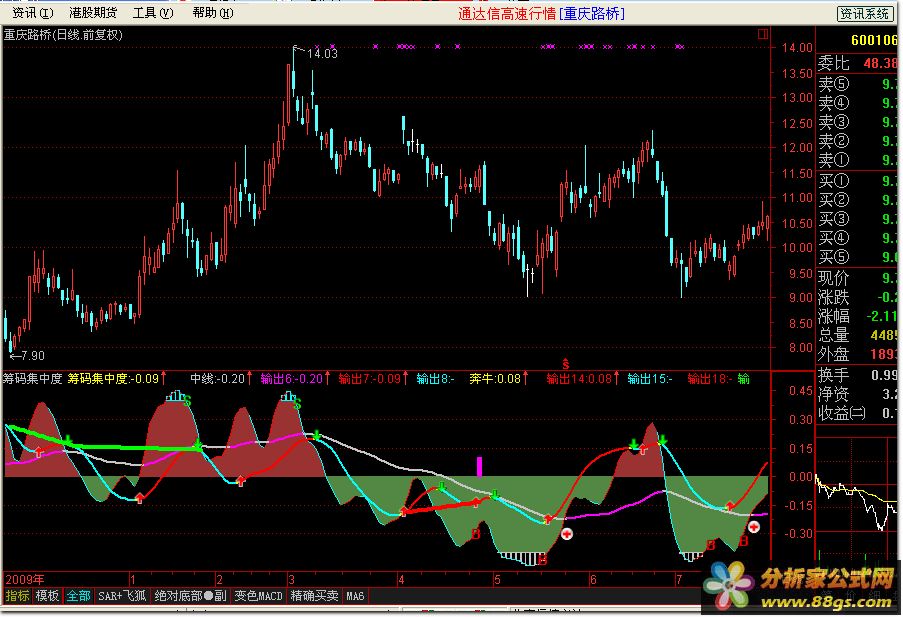Select the 精确买卖 indicator tab
Image resolution: width=903 pixels, height=617 pixels.
(x=314, y=596)
